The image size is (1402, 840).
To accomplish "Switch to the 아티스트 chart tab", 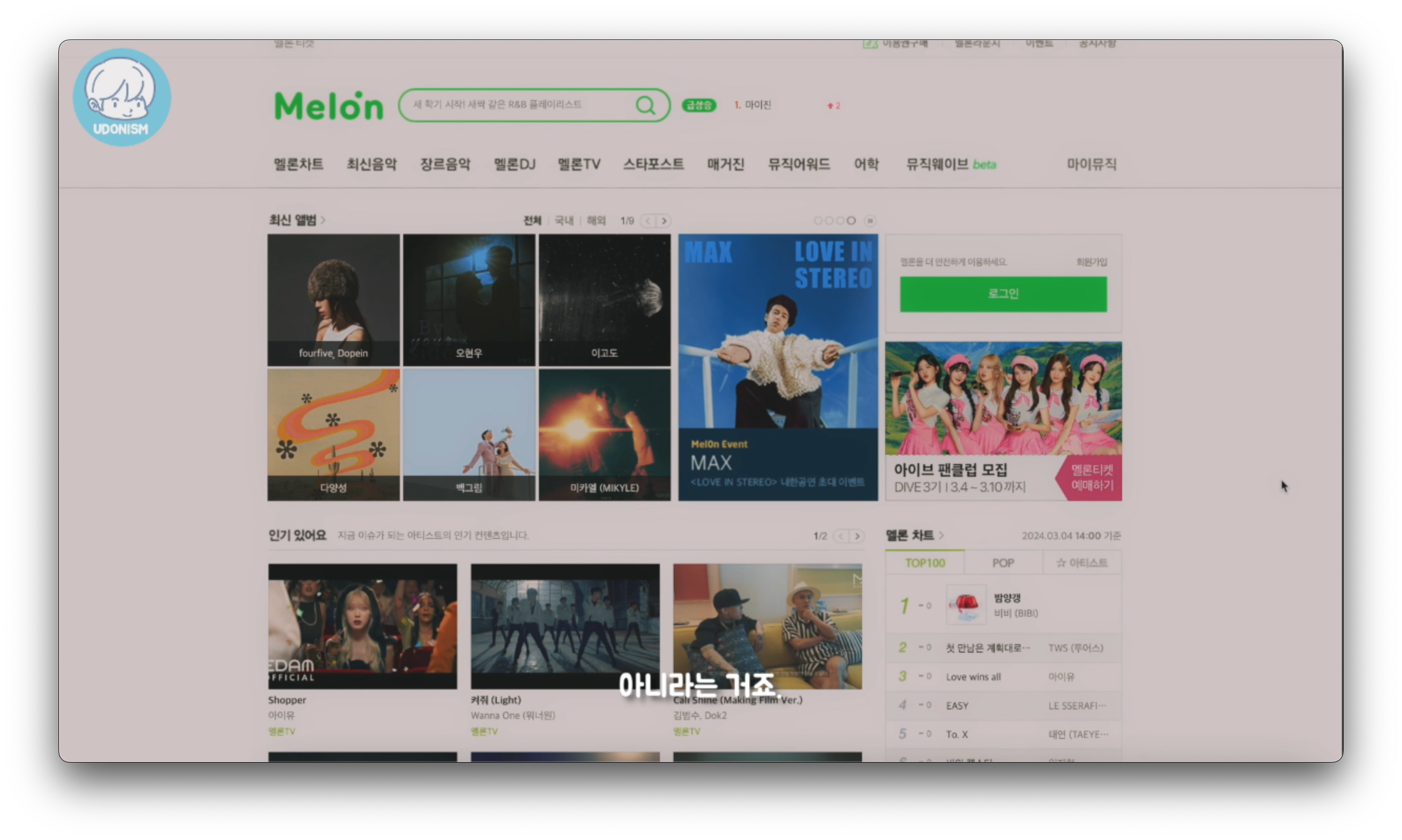I will 1081,563.
